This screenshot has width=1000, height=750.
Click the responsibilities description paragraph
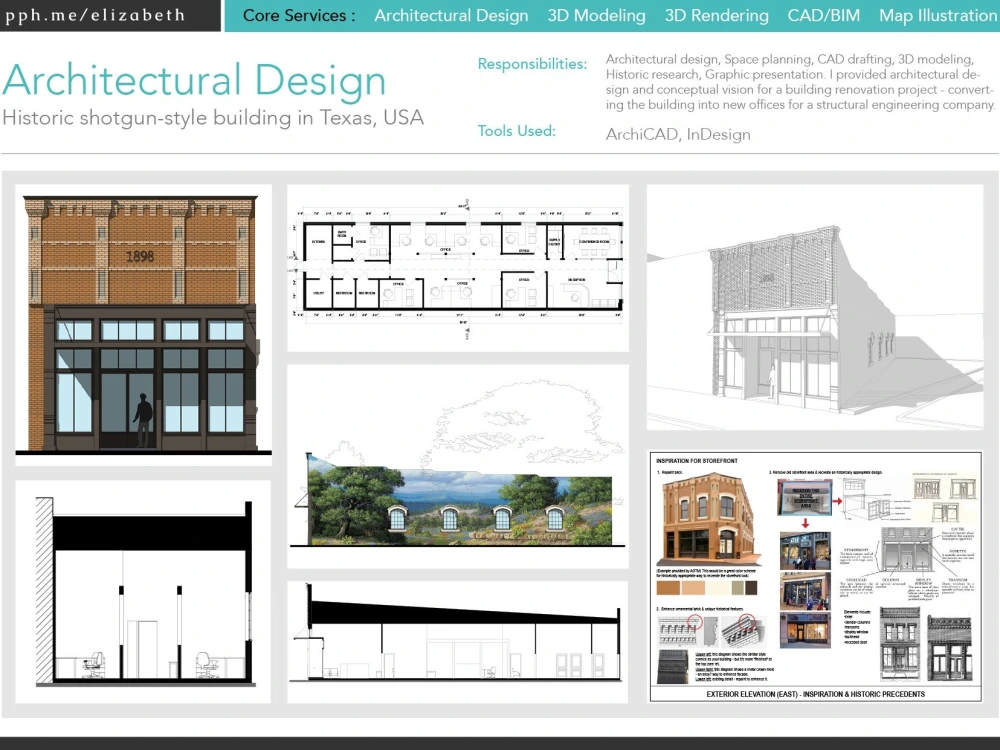tap(800, 82)
